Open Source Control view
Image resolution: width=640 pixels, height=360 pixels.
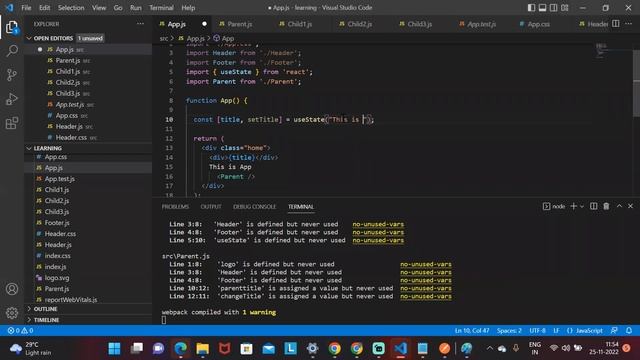[12, 75]
